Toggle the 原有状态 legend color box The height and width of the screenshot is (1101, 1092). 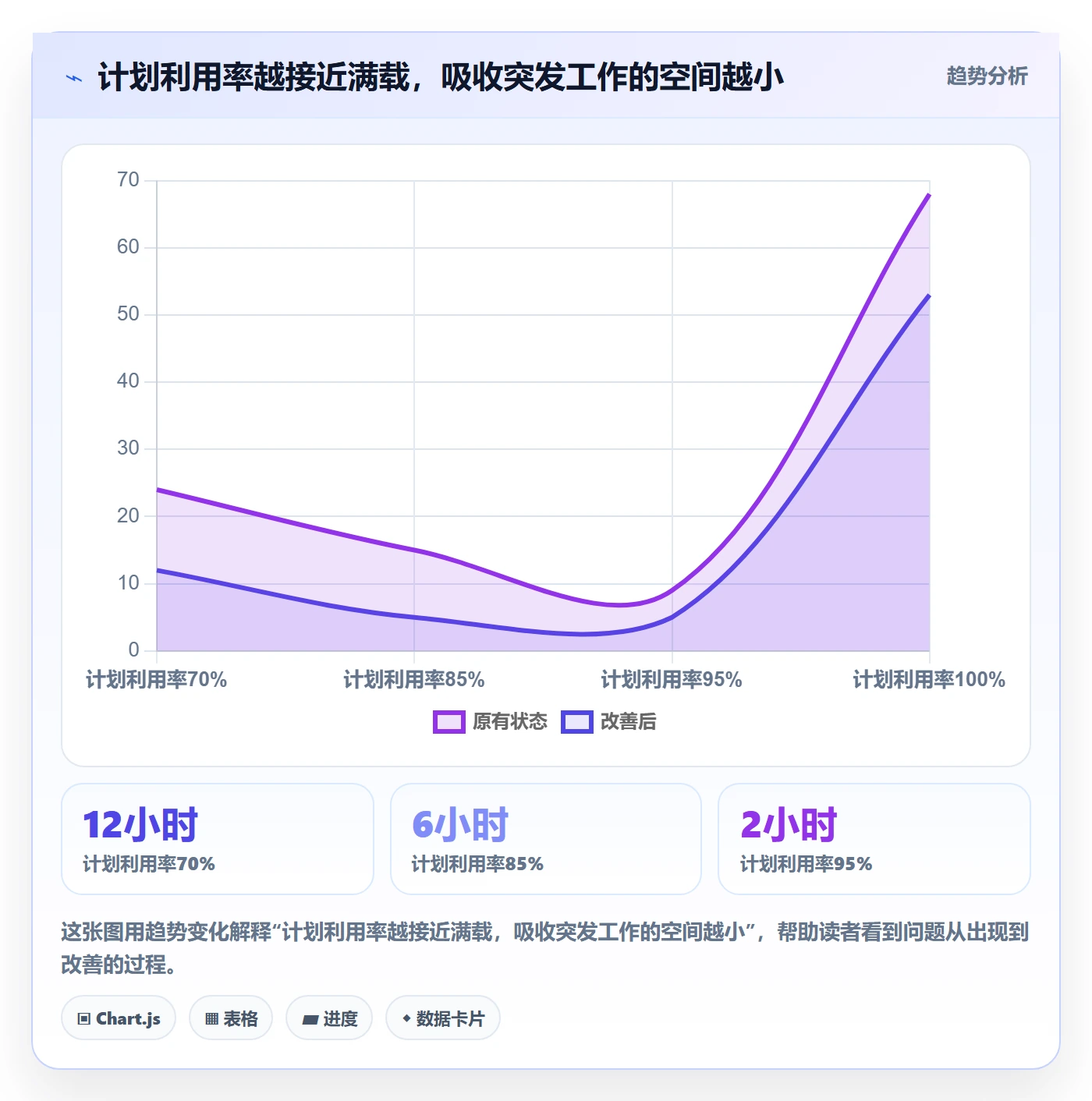point(448,722)
